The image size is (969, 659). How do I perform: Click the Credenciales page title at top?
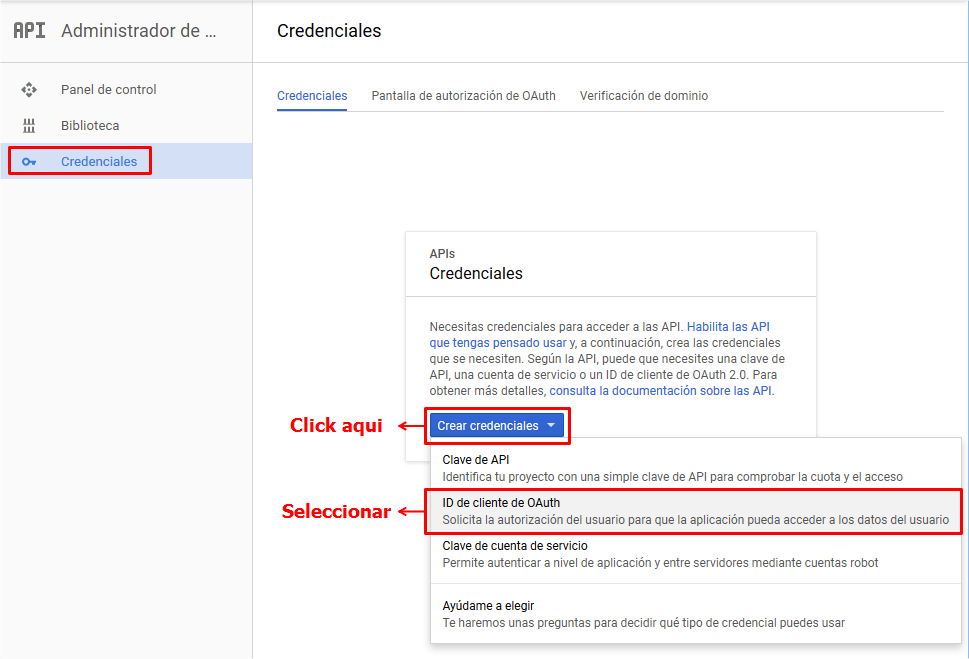coord(329,31)
